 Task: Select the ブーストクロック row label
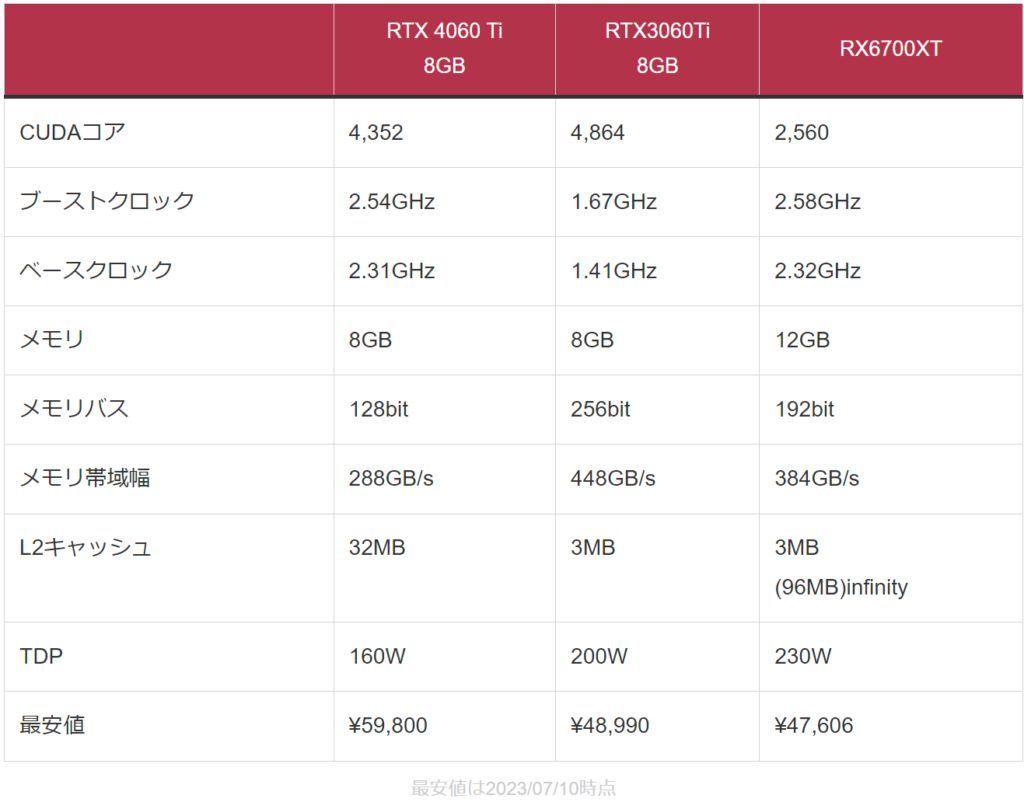tap(107, 201)
